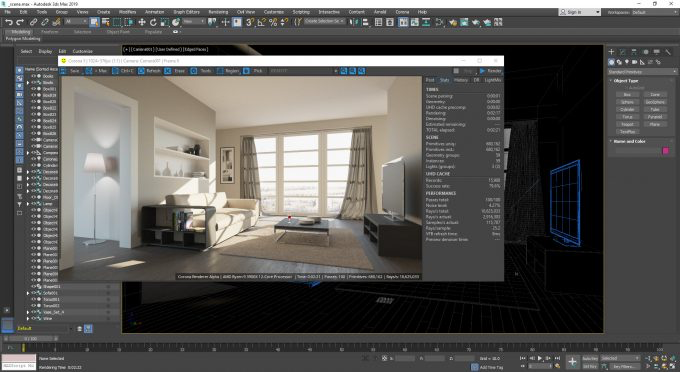The width and height of the screenshot is (680, 372).
Task: Open the Modify tab in command panel
Action: pyautogui.click(x=623, y=52)
